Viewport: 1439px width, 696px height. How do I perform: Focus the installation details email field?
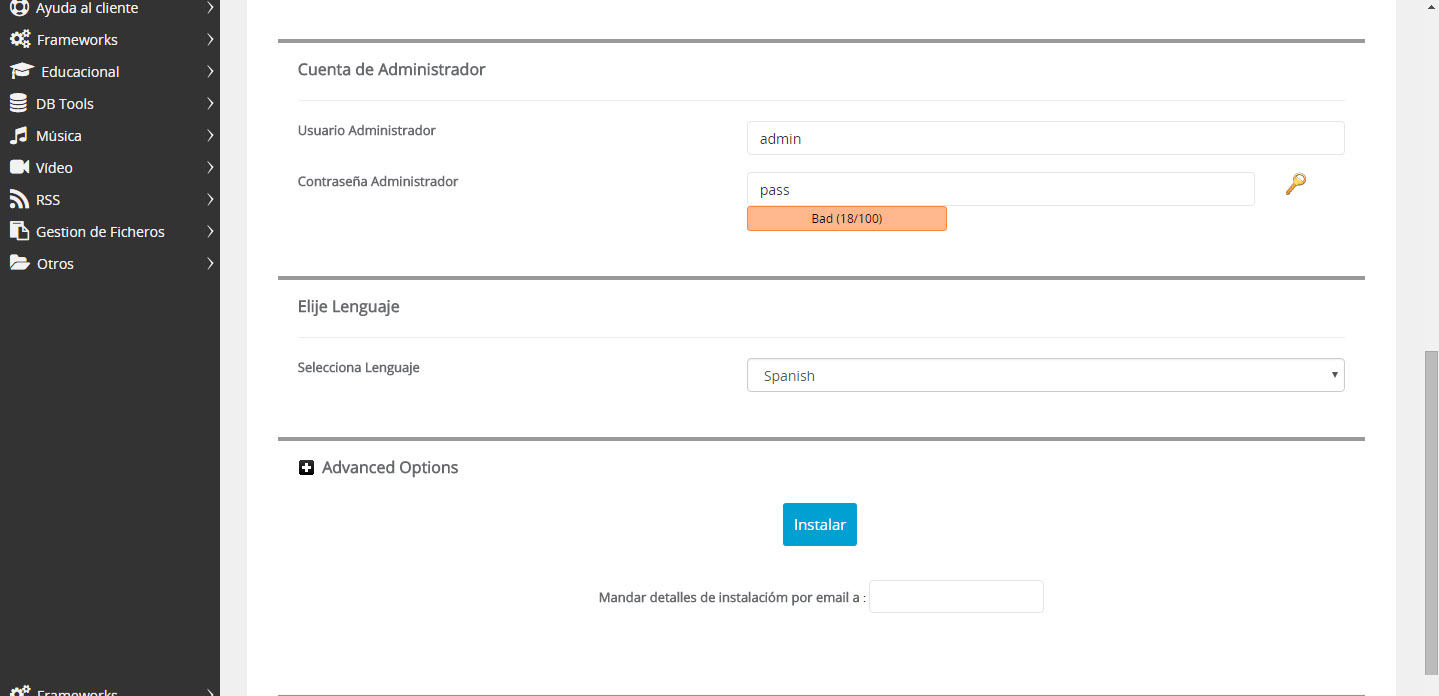(956, 597)
